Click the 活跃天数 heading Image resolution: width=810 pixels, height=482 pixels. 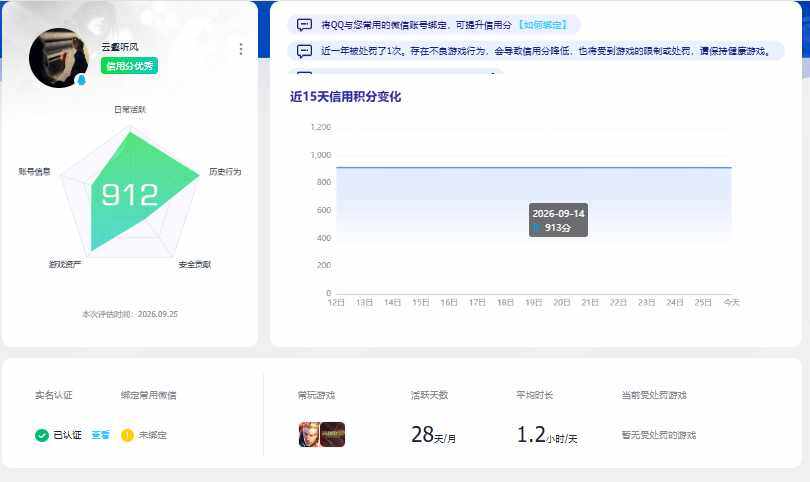[429, 395]
